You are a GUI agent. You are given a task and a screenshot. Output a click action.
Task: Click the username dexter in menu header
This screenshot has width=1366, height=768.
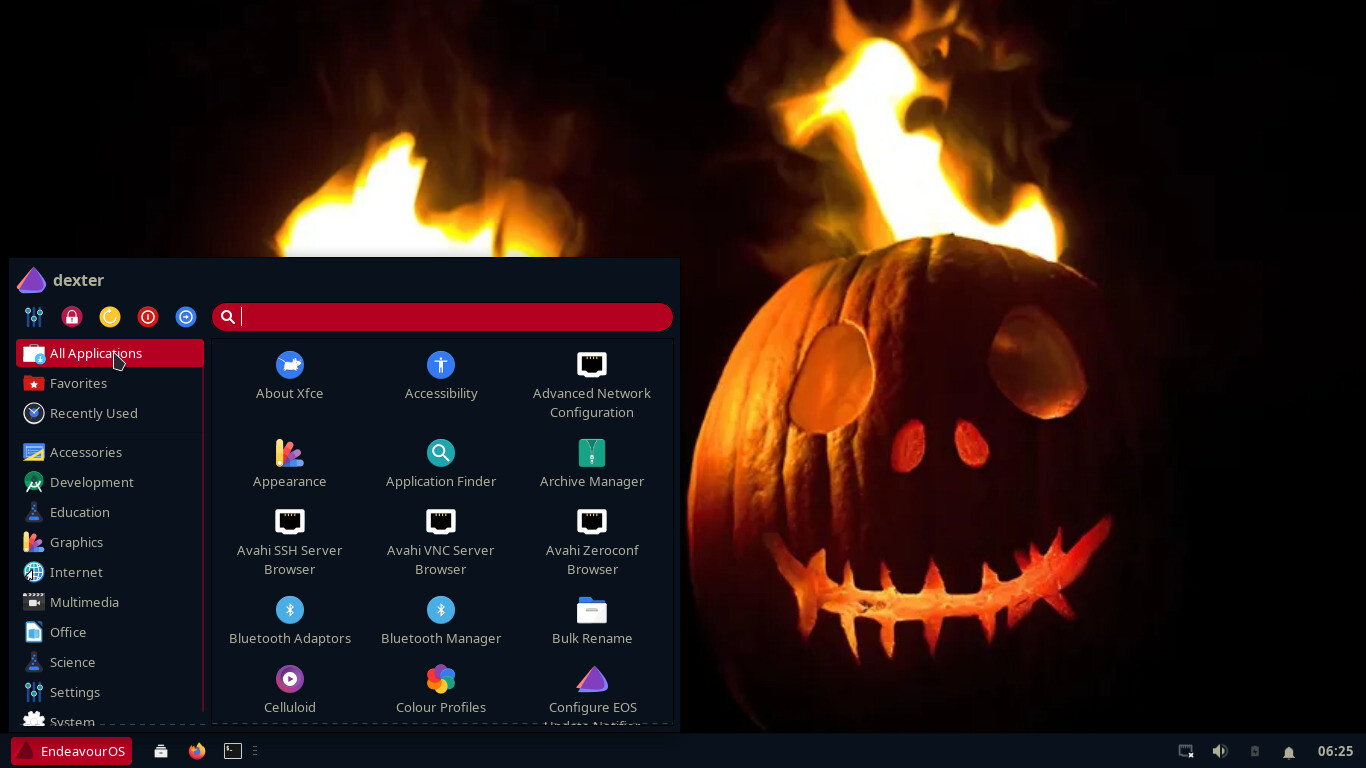pyautogui.click(x=78, y=280)
